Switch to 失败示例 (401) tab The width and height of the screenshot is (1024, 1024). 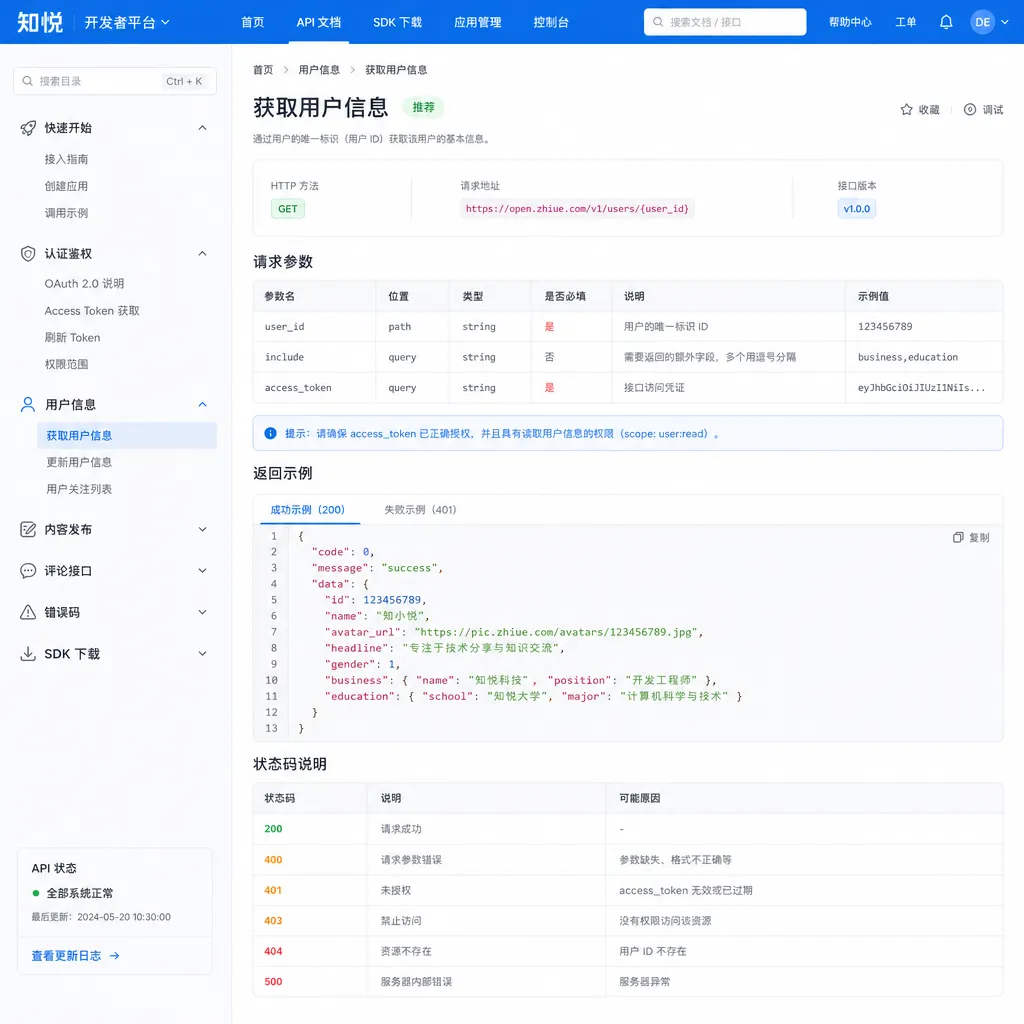point(421,510)
